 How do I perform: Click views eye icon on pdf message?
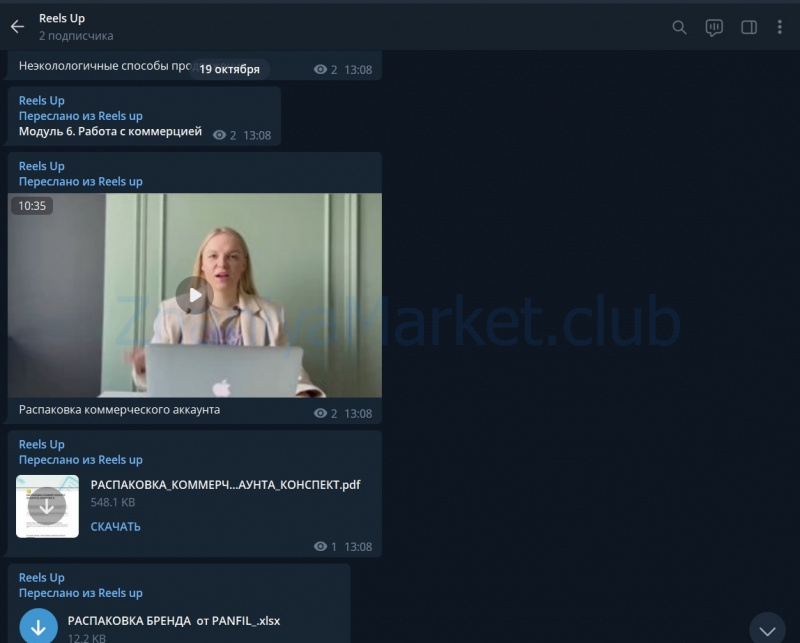pos(320,546)
